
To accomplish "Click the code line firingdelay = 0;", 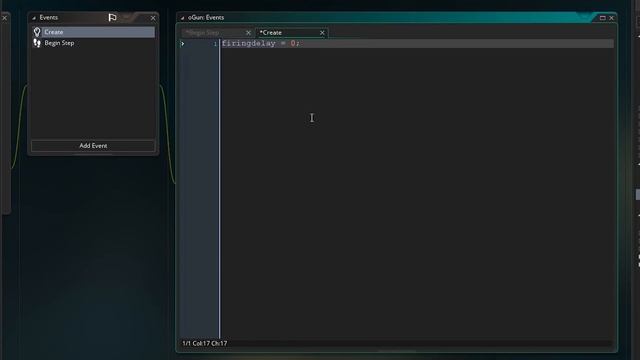I will pyautogui.click(x=260, y=43).
